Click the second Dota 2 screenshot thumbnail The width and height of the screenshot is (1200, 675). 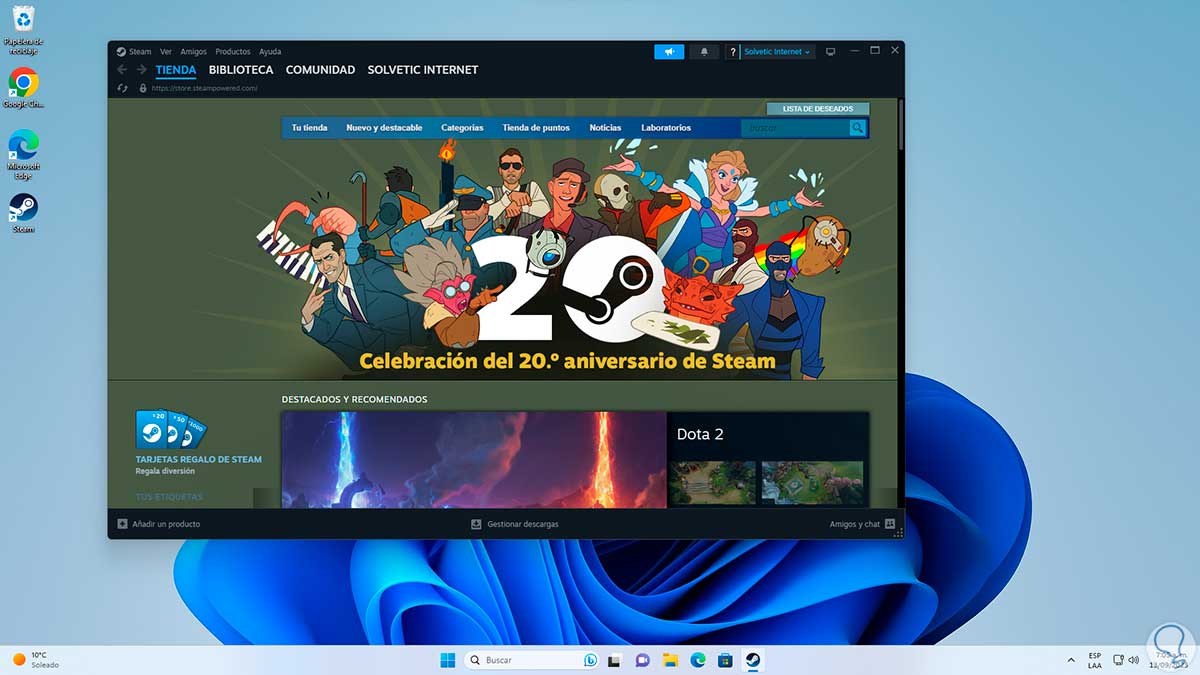point(812,483)
